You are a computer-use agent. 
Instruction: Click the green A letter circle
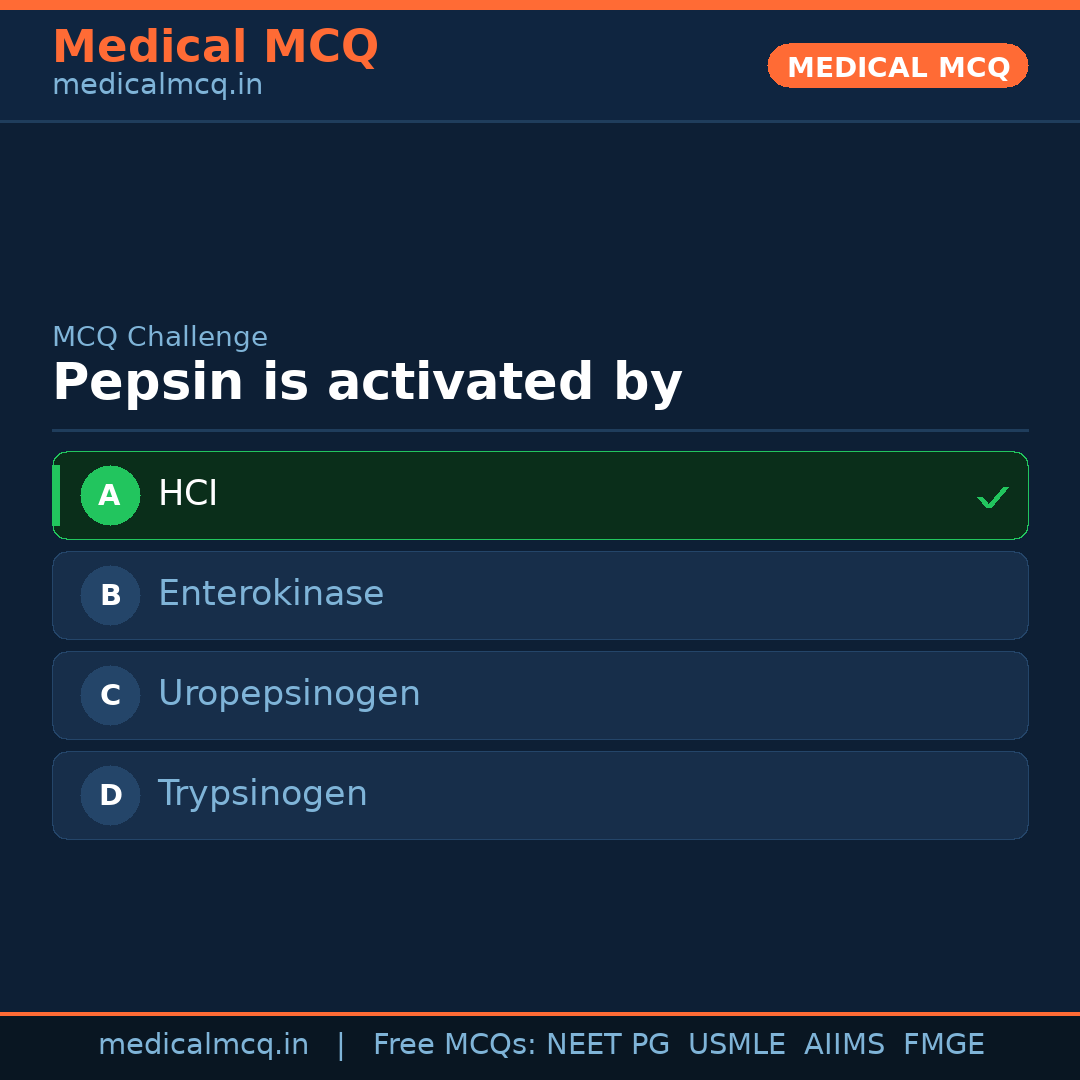(110, 495)
